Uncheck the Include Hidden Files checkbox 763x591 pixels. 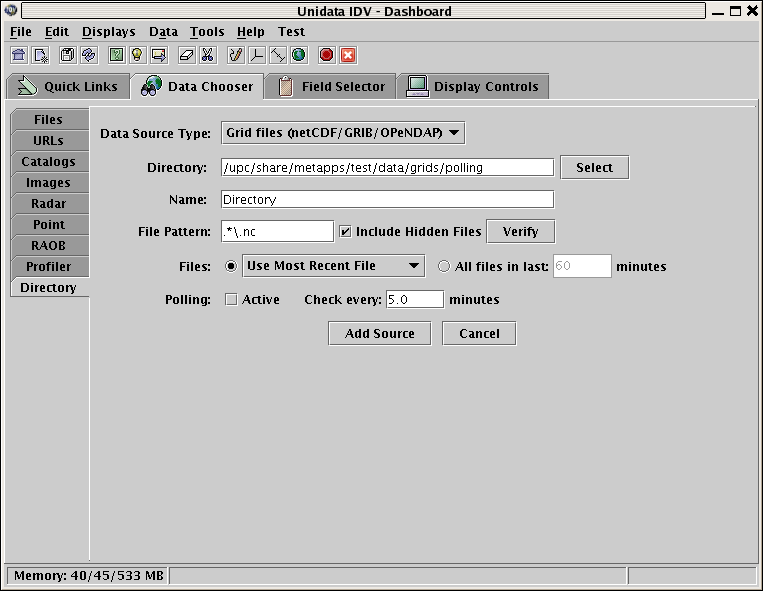[x=345, y=232]
